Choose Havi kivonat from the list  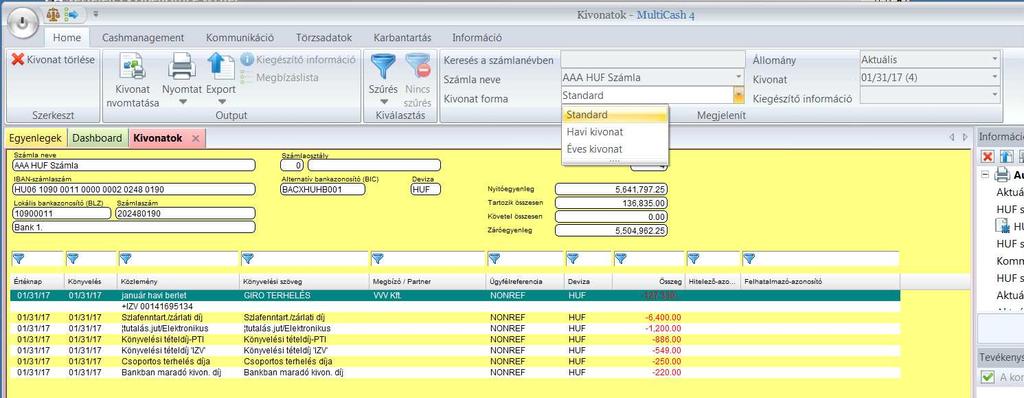pos(615,132)
